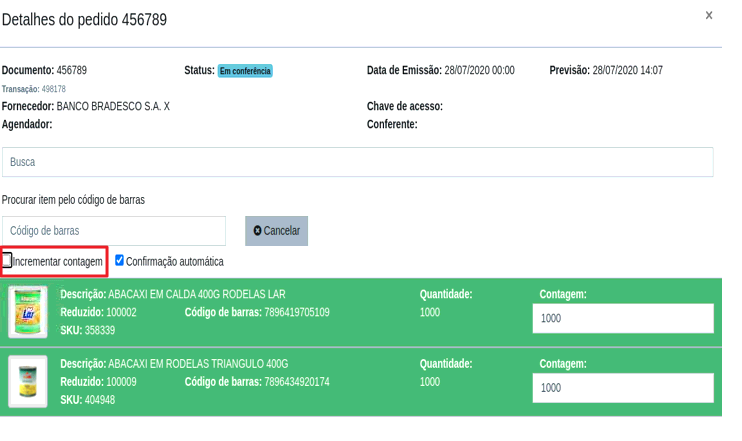Click the Agendador label
Image resolution: width=742 pixels, height=441 pixels.
coord(27,124)
